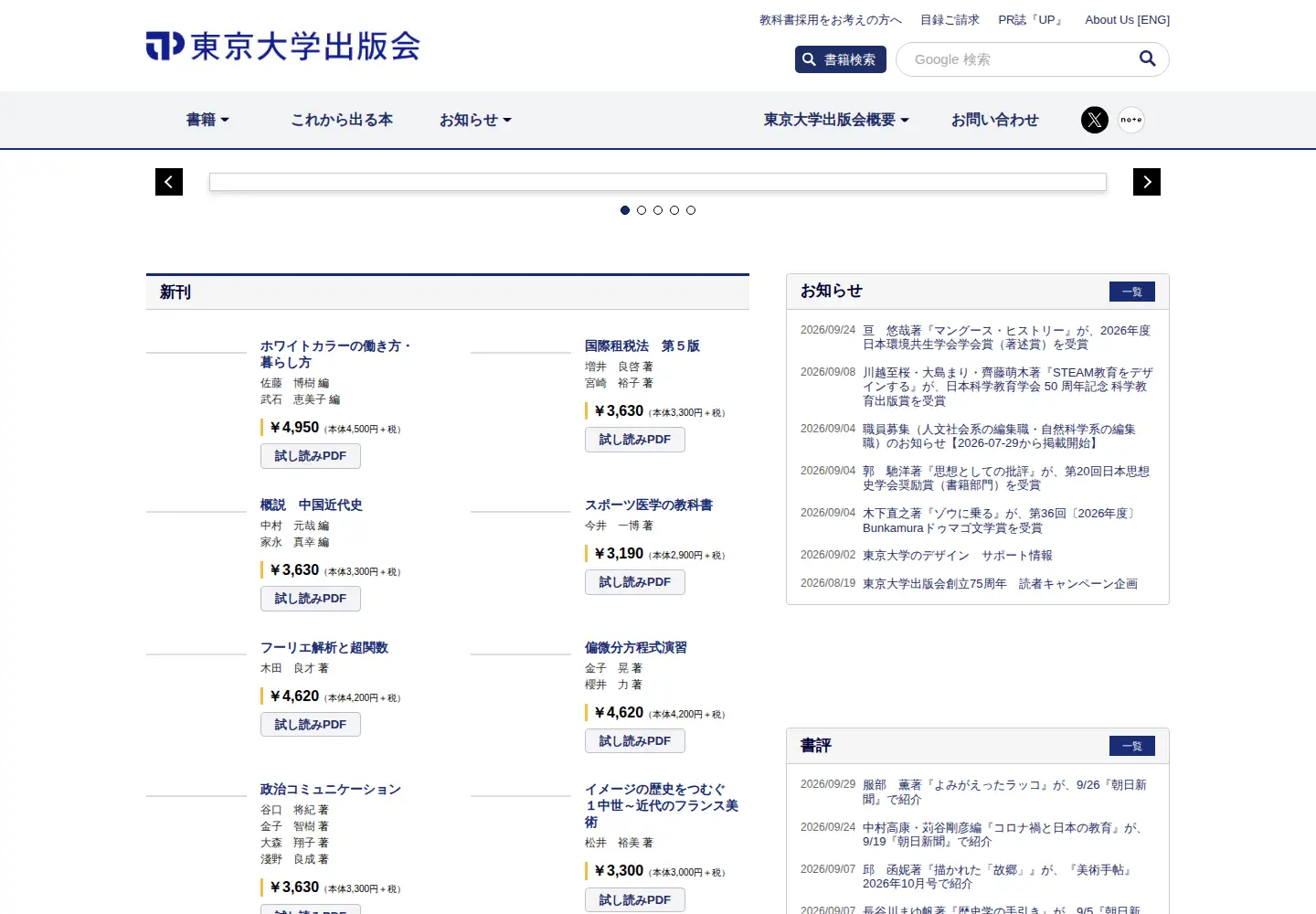Open the 職員募集 news item
Viewport: 1316px width, 914px height.
(999, 436)
